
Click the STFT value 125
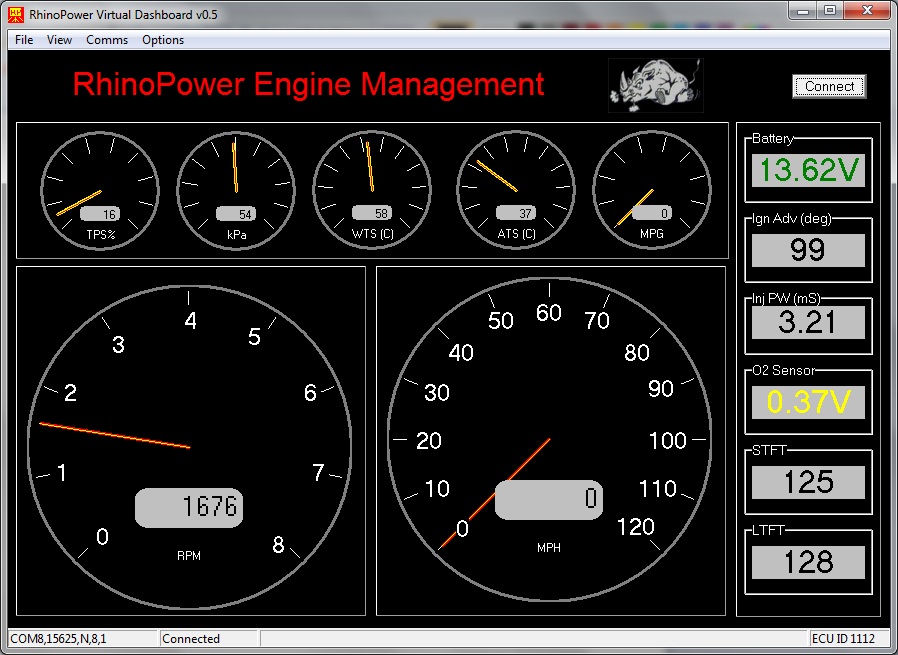point(808,482)
